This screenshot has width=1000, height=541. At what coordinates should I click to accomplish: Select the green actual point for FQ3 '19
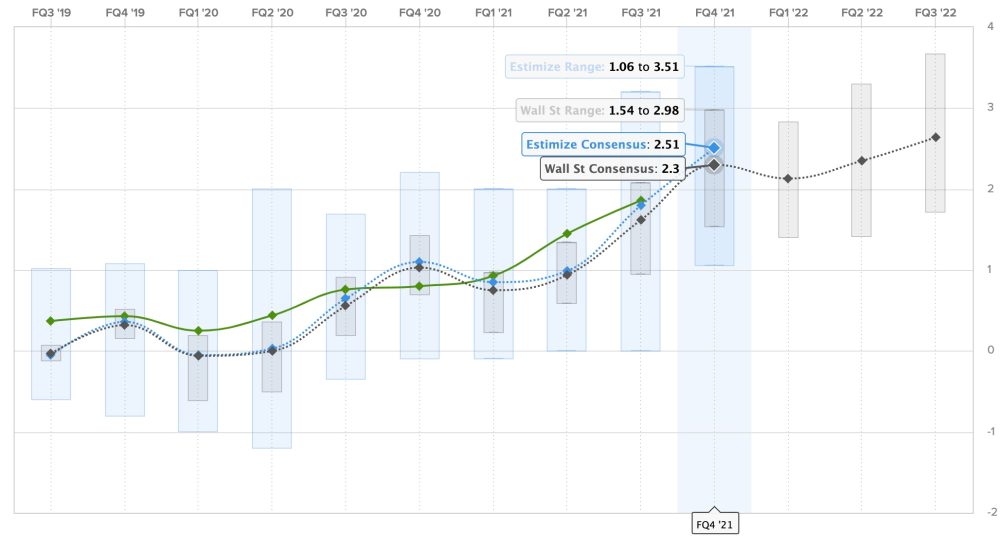tap(51, 320)
